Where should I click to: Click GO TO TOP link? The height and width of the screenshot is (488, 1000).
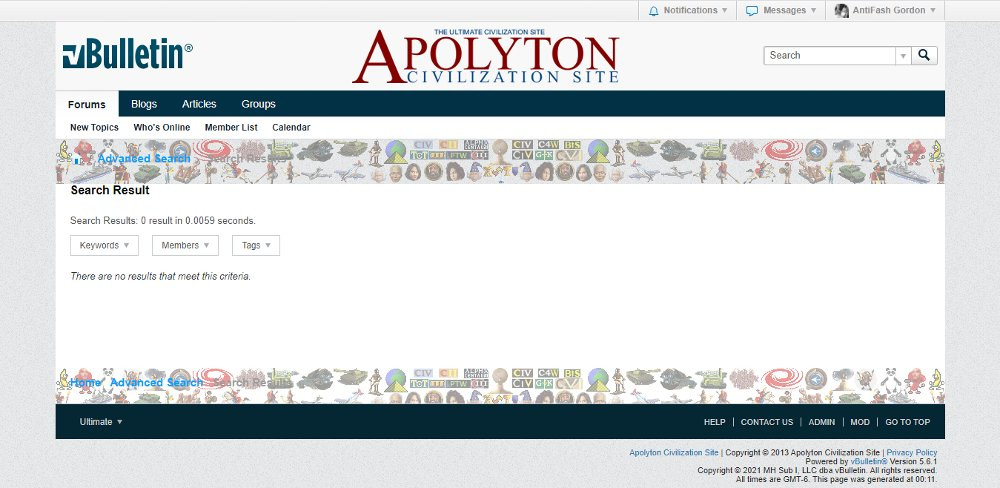[908, 422]
